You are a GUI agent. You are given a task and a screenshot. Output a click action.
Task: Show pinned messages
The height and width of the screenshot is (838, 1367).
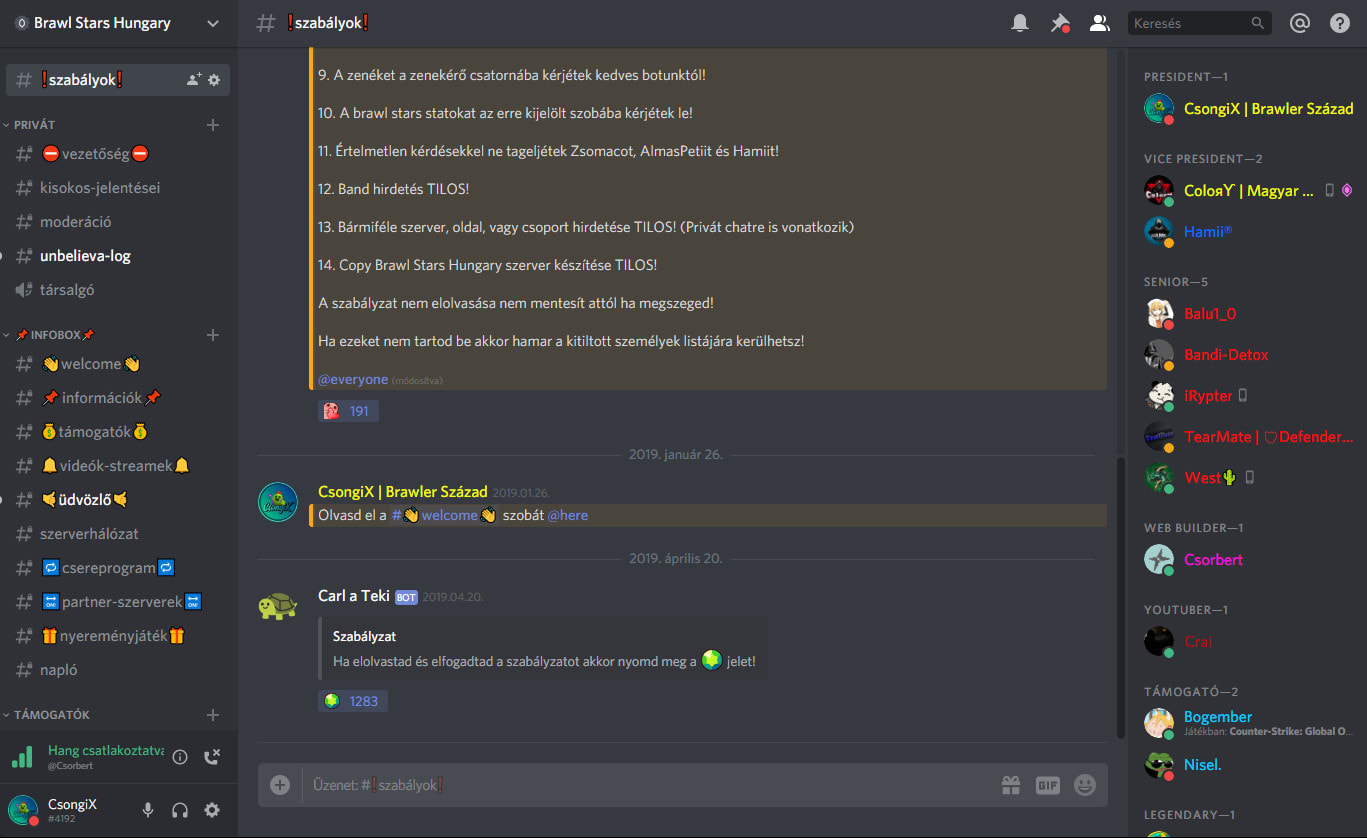point(1060,23)
